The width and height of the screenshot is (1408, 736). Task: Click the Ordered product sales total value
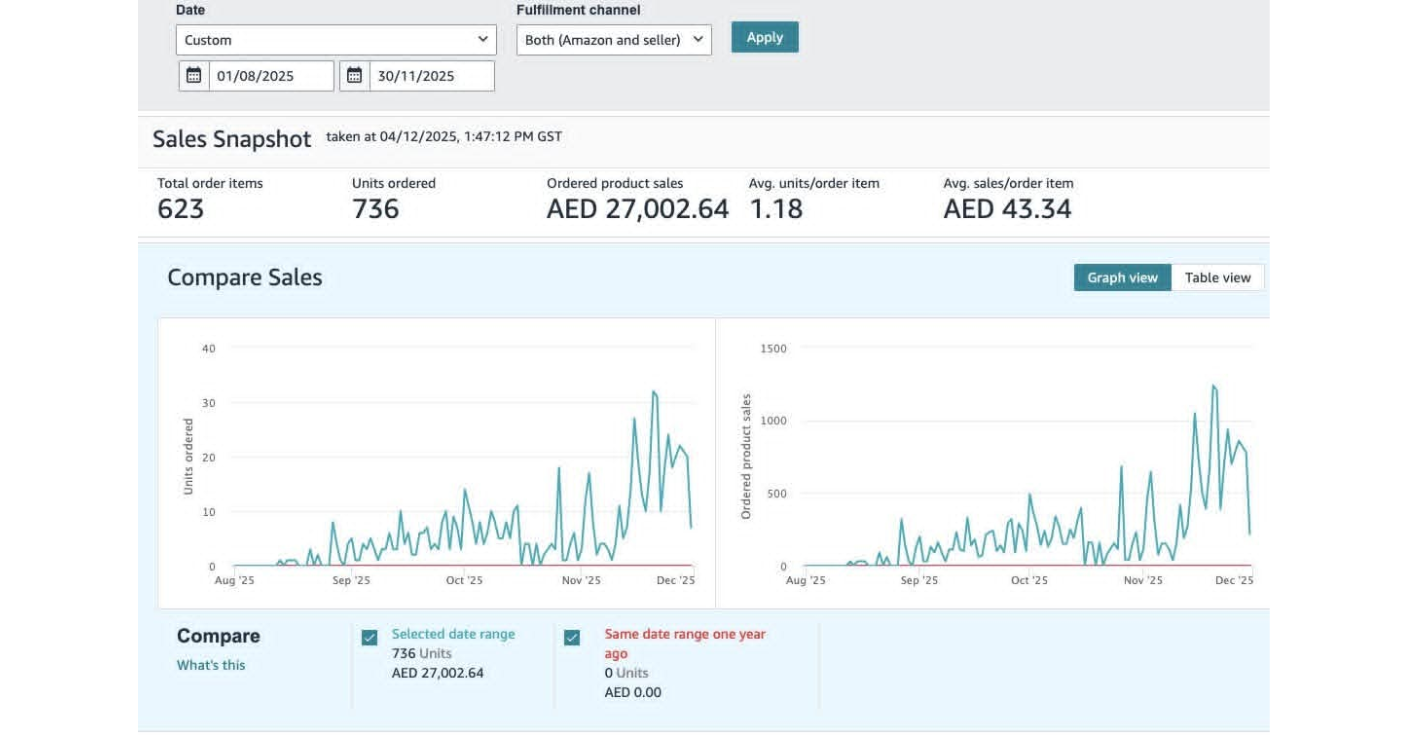[637, 209]
